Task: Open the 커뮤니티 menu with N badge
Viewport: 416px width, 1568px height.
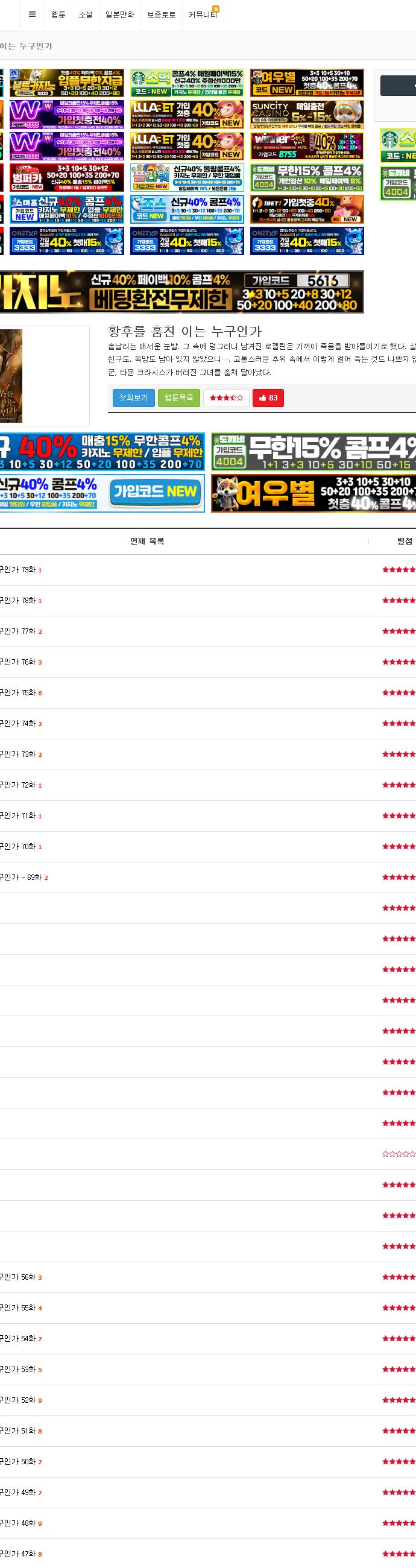Action: click(203, 14)
